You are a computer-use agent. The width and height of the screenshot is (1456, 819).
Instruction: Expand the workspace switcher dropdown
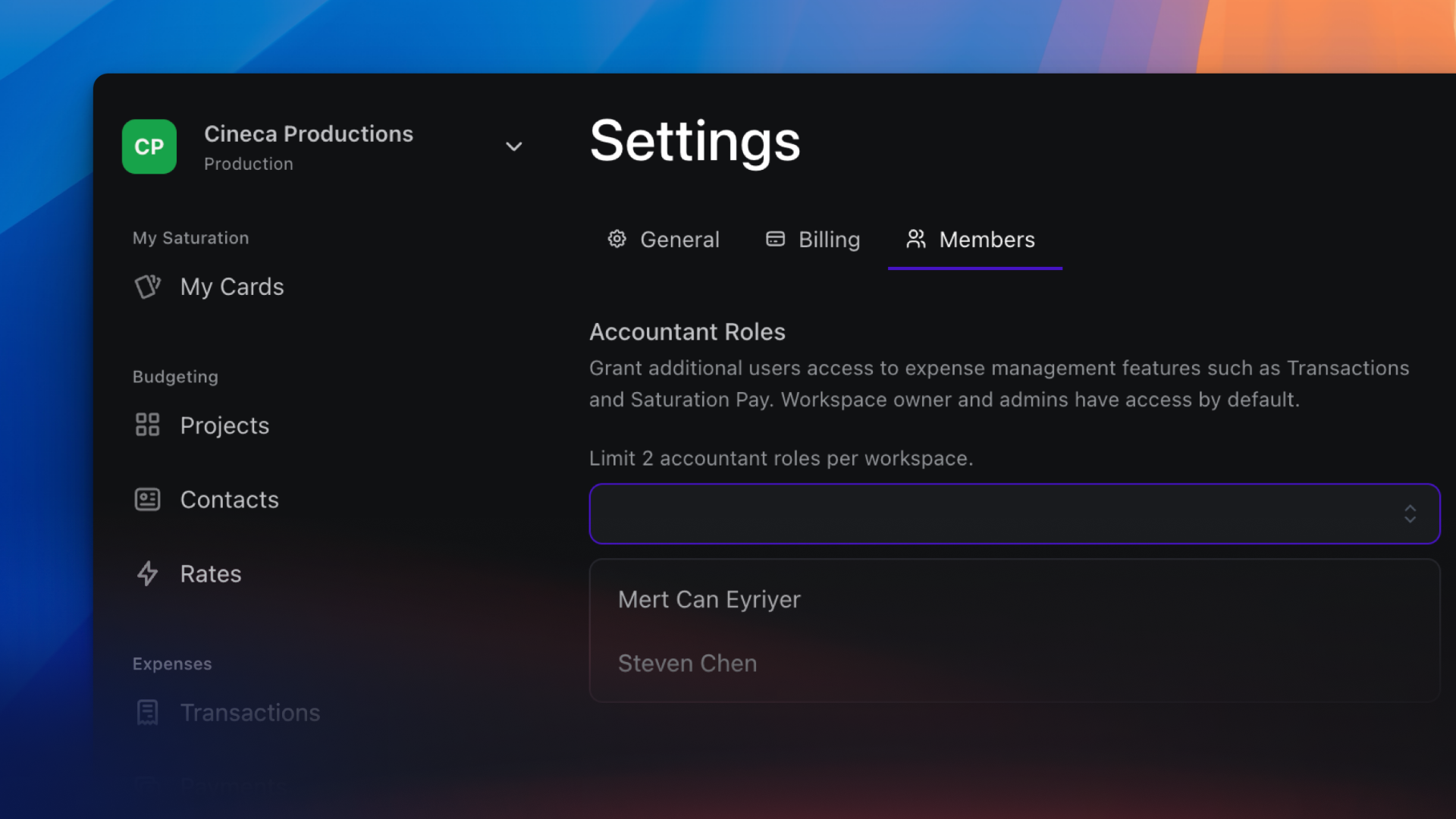click(x=513, y=146)
